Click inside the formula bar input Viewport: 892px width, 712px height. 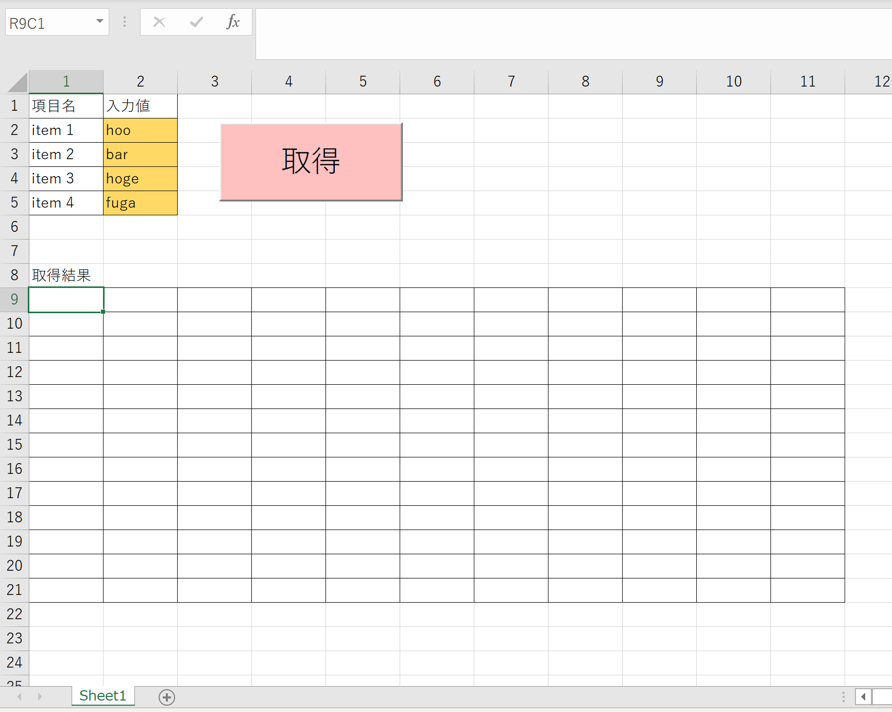pos(573,34)
